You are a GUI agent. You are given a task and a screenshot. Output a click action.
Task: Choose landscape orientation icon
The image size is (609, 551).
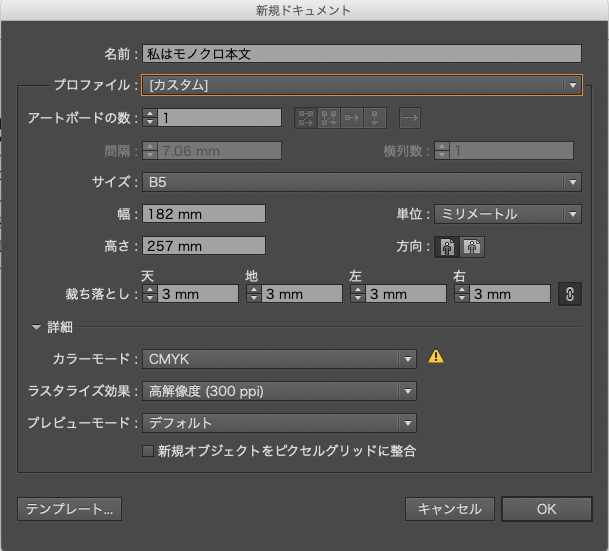(x=472, y=247)
